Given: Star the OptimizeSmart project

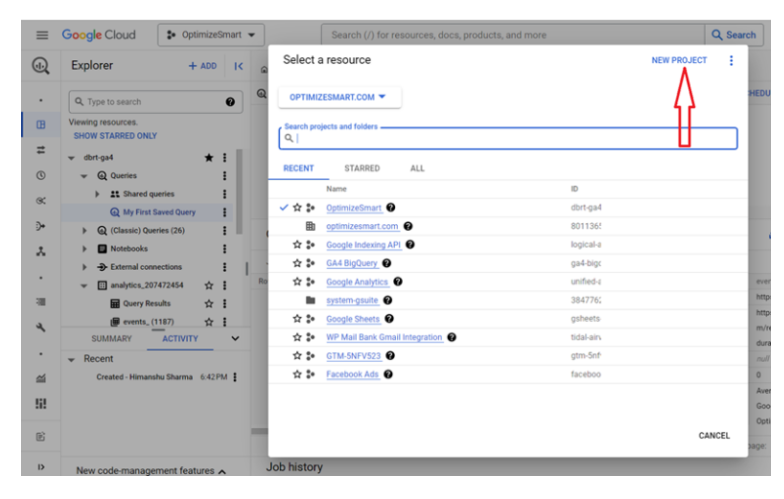Looking at the screenshot, I should (x=297, y=208).
